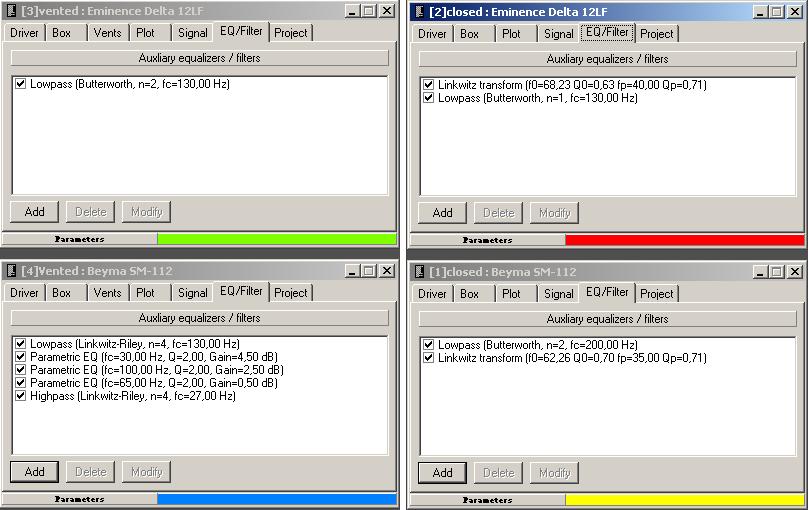Click Parameters label in [2]closed Eminence window
This screenshot has height=510, width=808.
487,240
